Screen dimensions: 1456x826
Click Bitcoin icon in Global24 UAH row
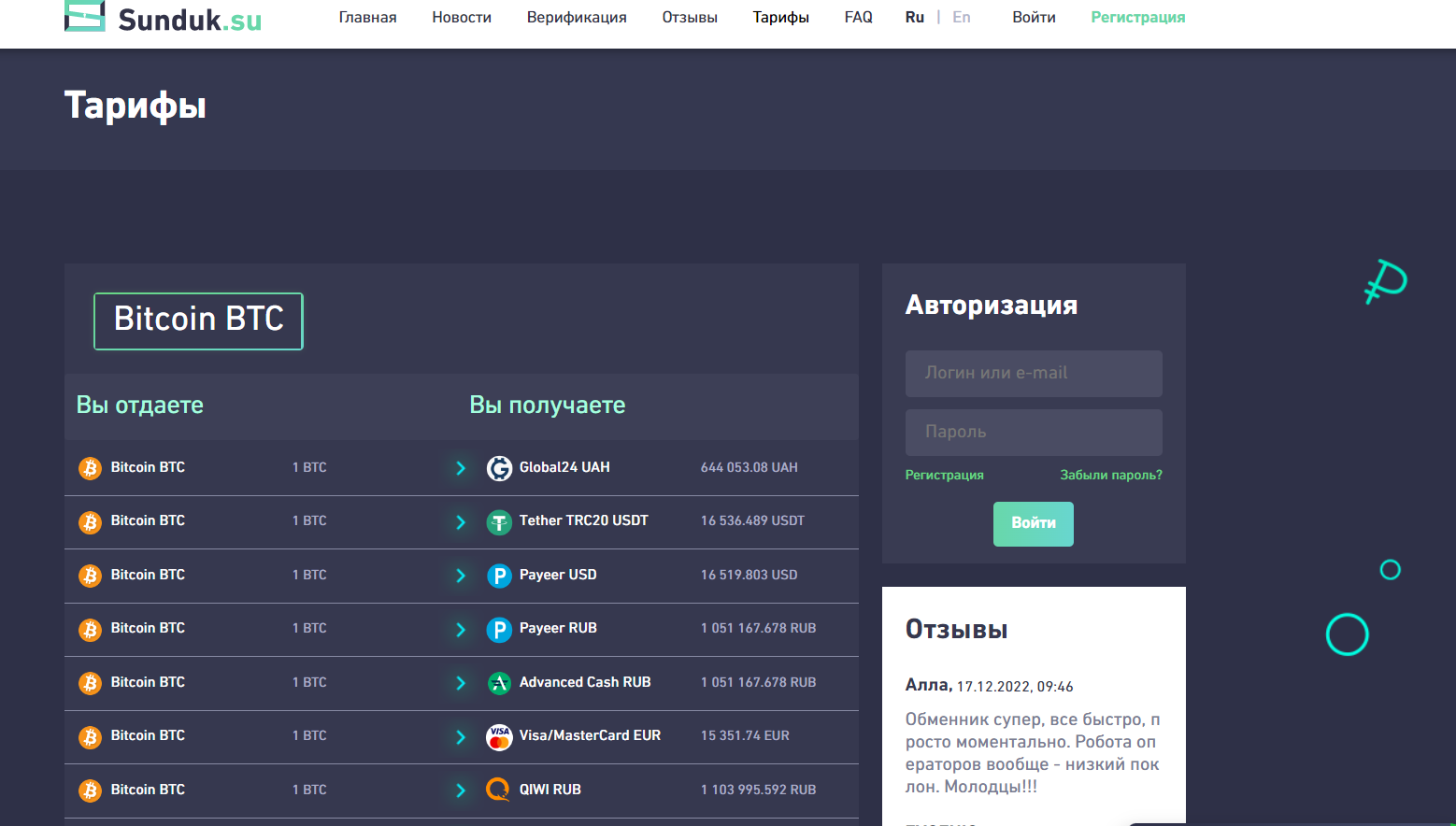coord(91,468)
